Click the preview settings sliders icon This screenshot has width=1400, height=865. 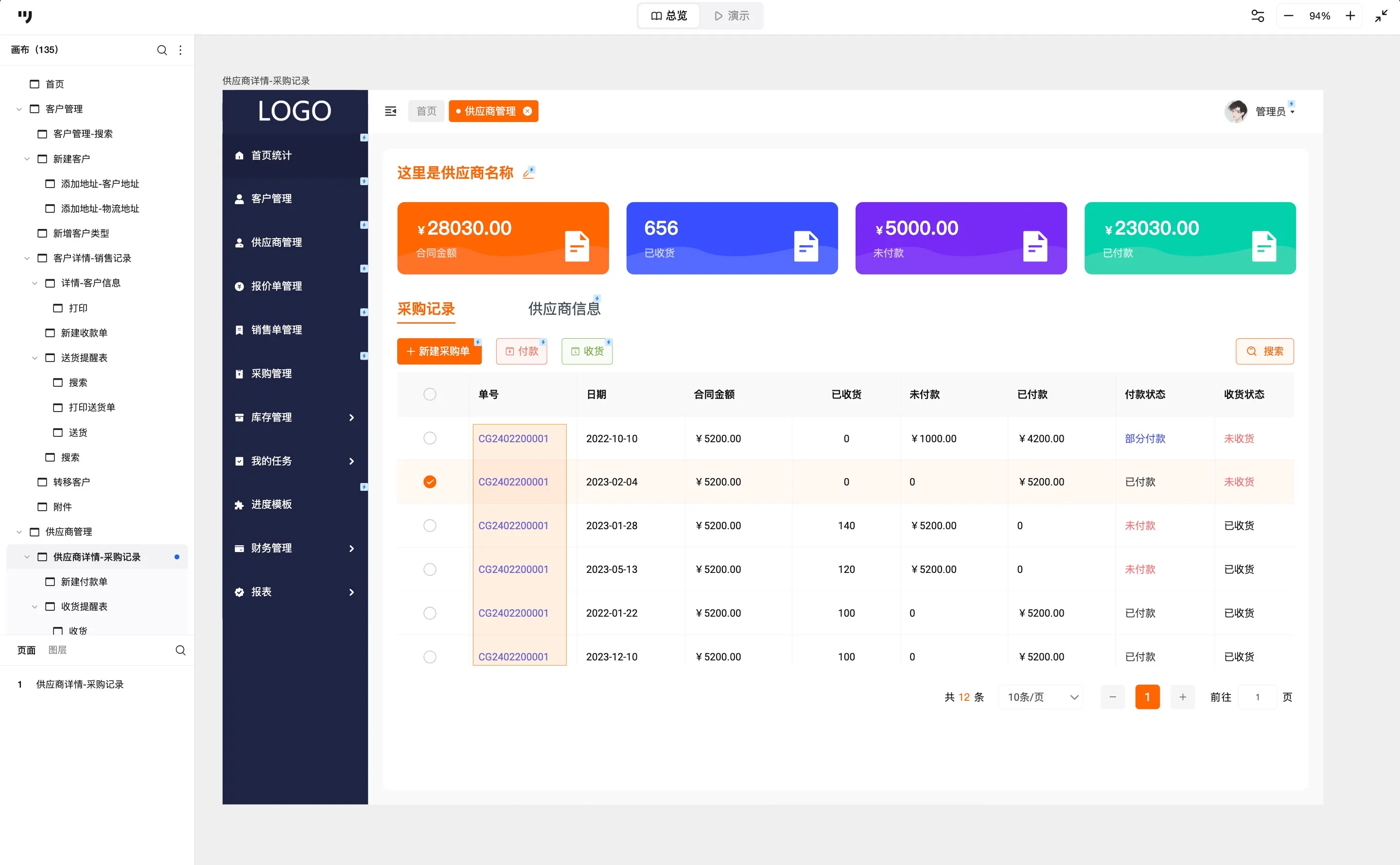[1257, 16]
